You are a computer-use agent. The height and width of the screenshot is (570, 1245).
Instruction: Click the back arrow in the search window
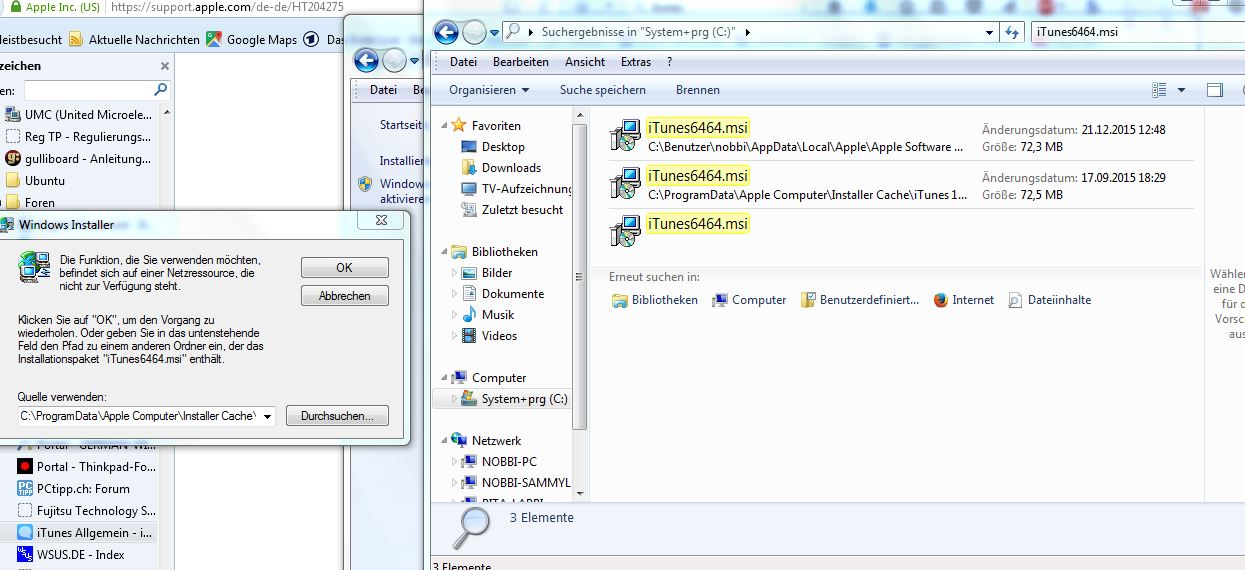click(x=446, y=32)
